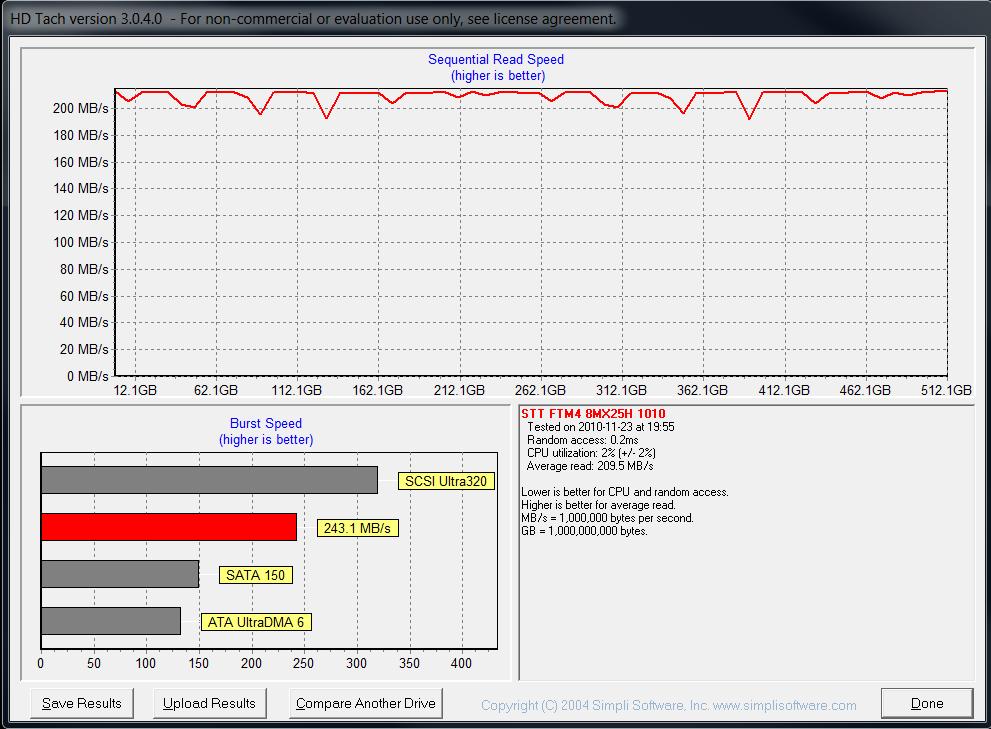Click the gray ATA UltraDMA 6 bar
Image resolution: width=991 pixels, height=729 pixels.
coord(111,621)
